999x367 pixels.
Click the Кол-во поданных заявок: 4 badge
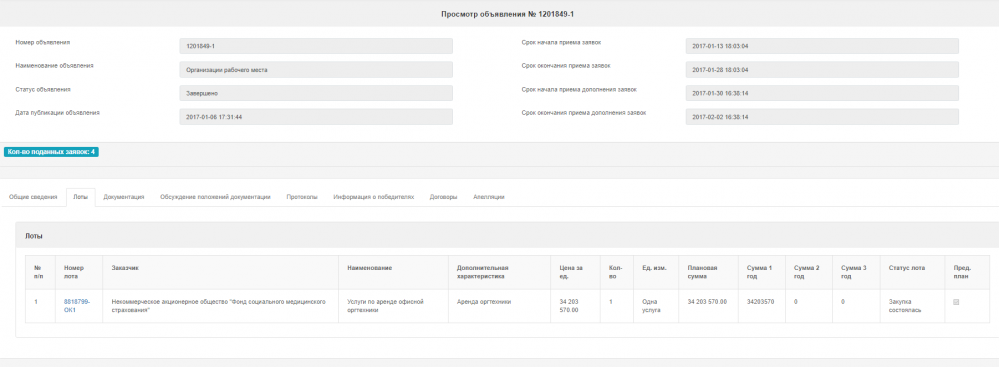click(52, 152)
